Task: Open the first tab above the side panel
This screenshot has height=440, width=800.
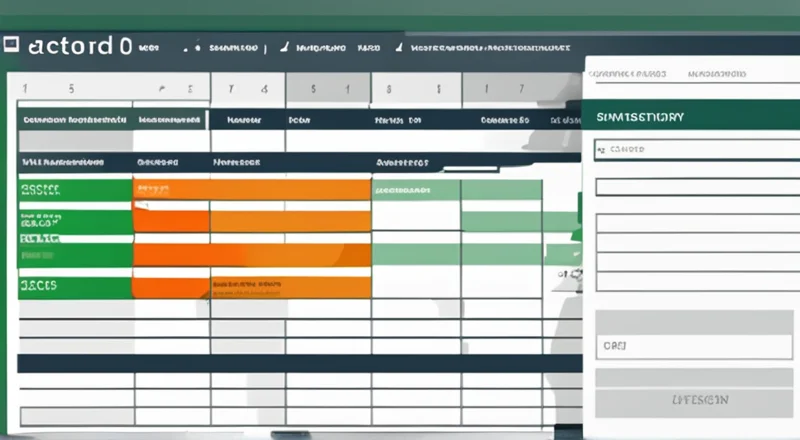Action: (x=627, y=73)
